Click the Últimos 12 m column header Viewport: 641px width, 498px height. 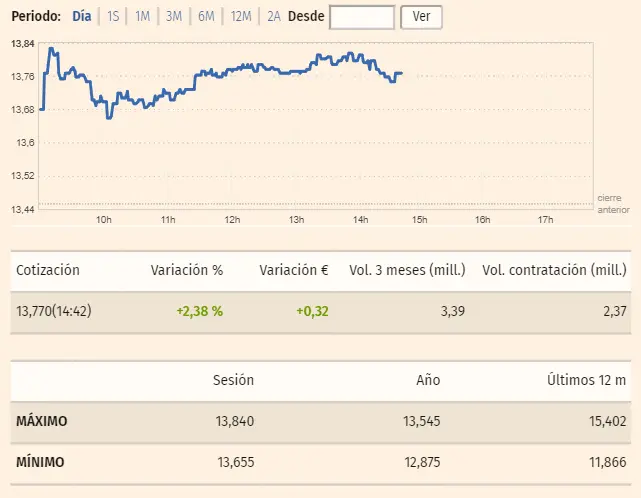(x=588, y=380)
